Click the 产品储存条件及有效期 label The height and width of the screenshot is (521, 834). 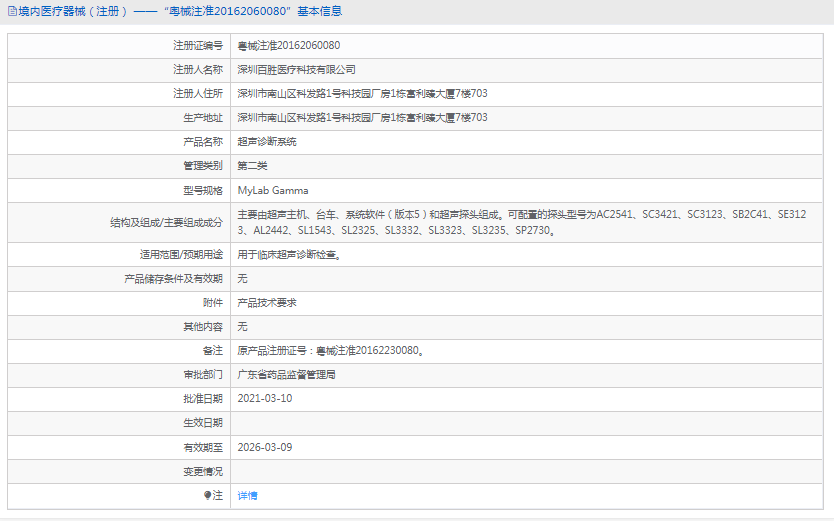(x=173, y=279)
